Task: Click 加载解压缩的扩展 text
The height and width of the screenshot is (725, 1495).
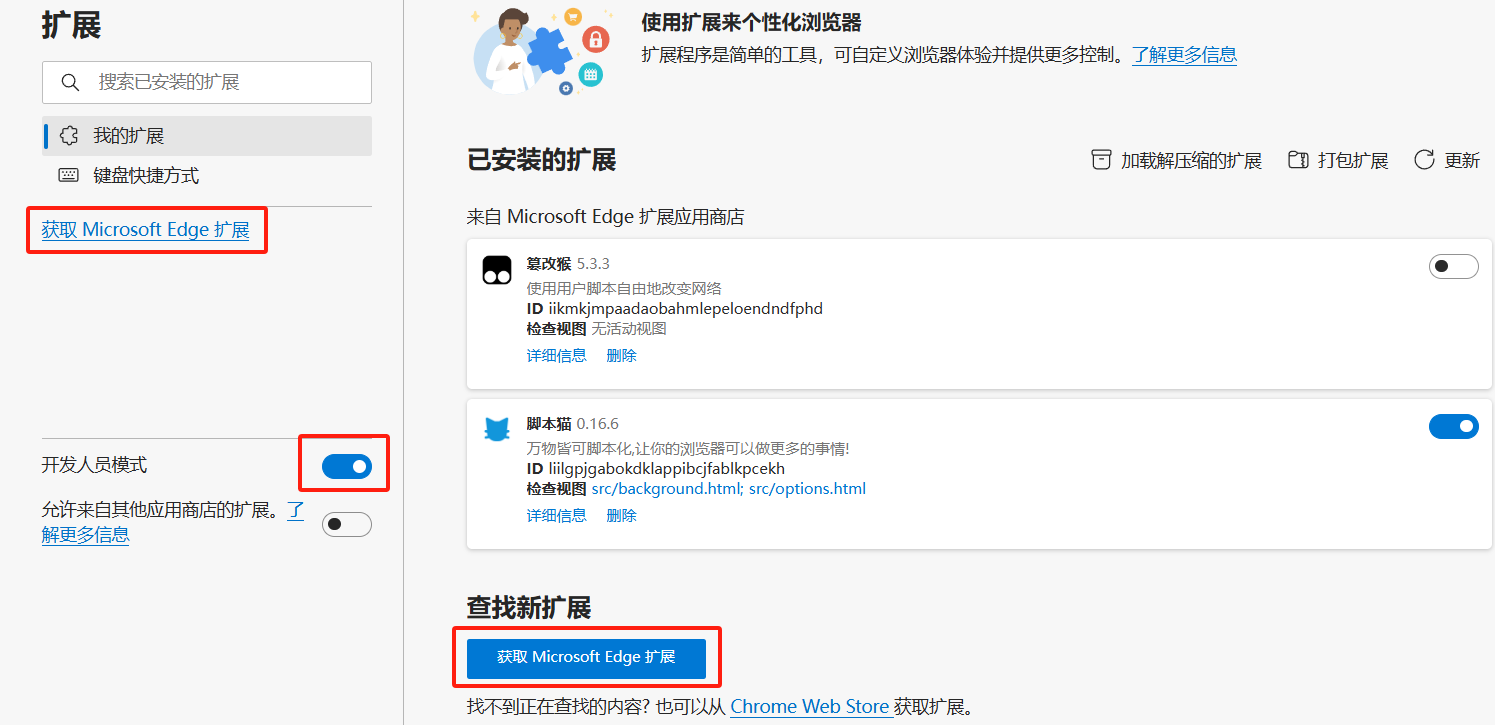Action: [x=1191, y=161]
